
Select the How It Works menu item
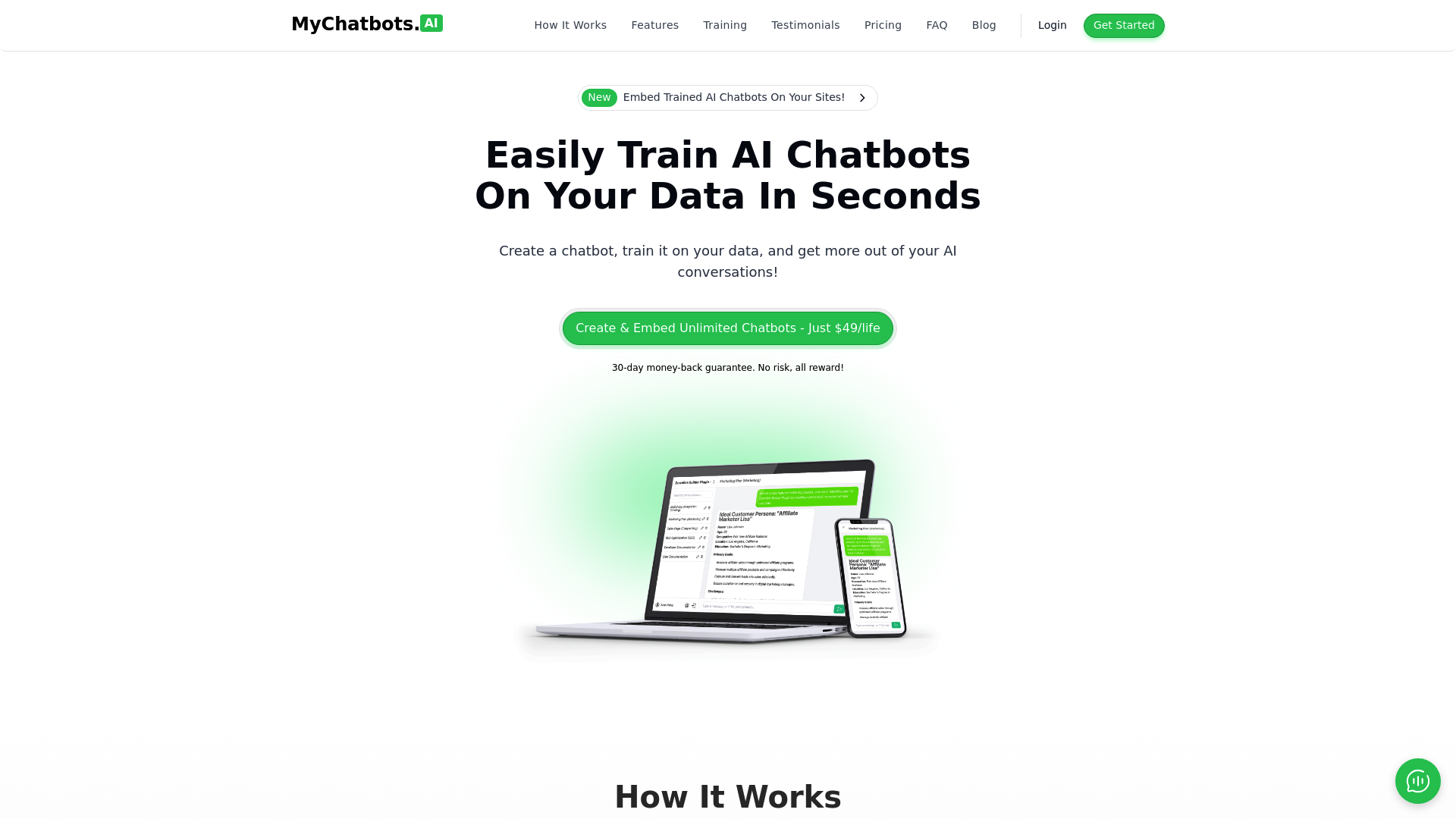pos(570,25)
